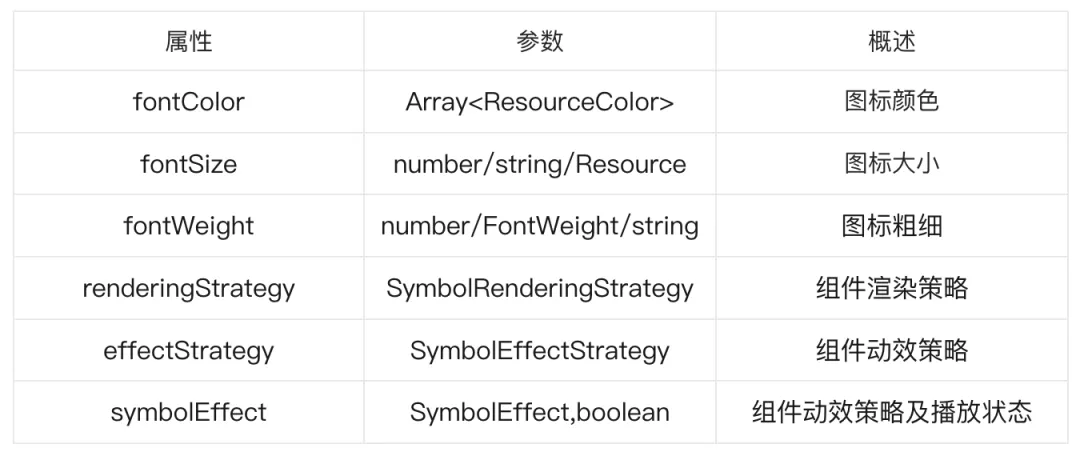Click the 参数 column header

click(x=540, y=41)
